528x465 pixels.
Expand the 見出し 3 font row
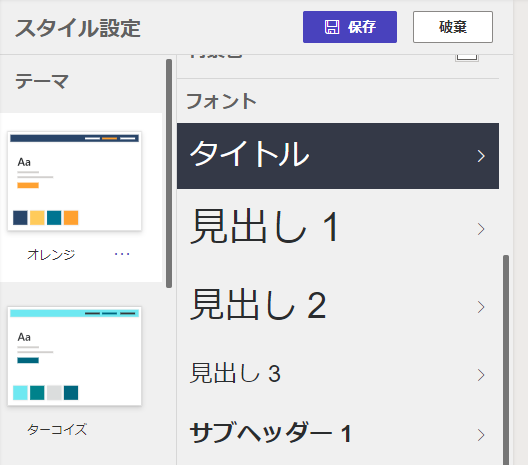coord(338,374)
